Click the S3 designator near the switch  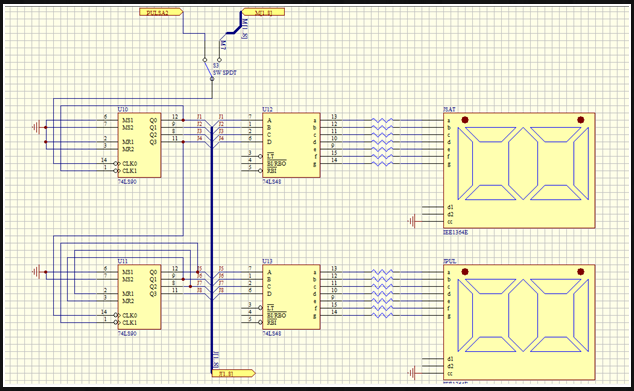click(x=216, y=65)
